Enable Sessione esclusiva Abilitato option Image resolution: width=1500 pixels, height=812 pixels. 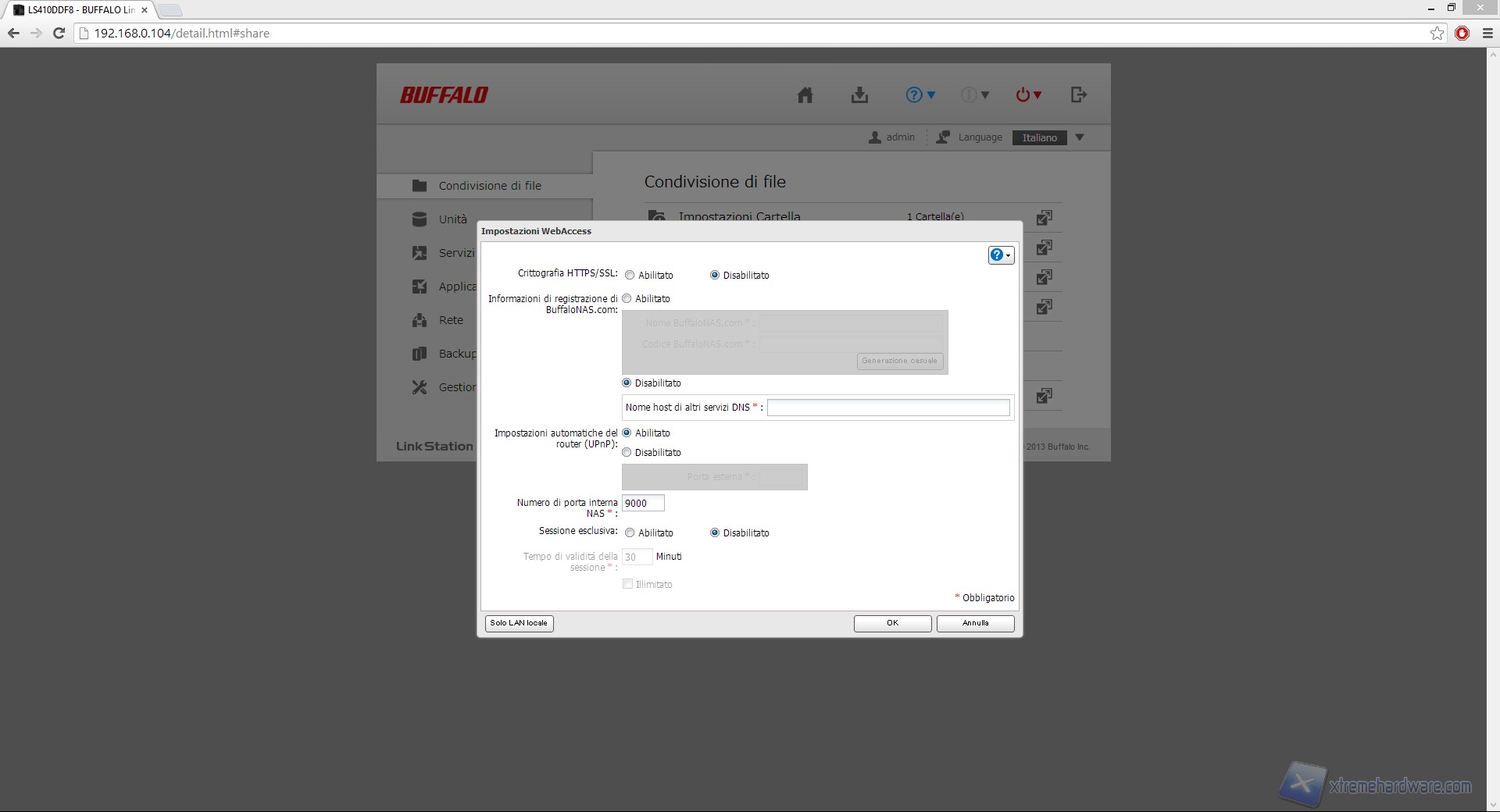(630, 532)
